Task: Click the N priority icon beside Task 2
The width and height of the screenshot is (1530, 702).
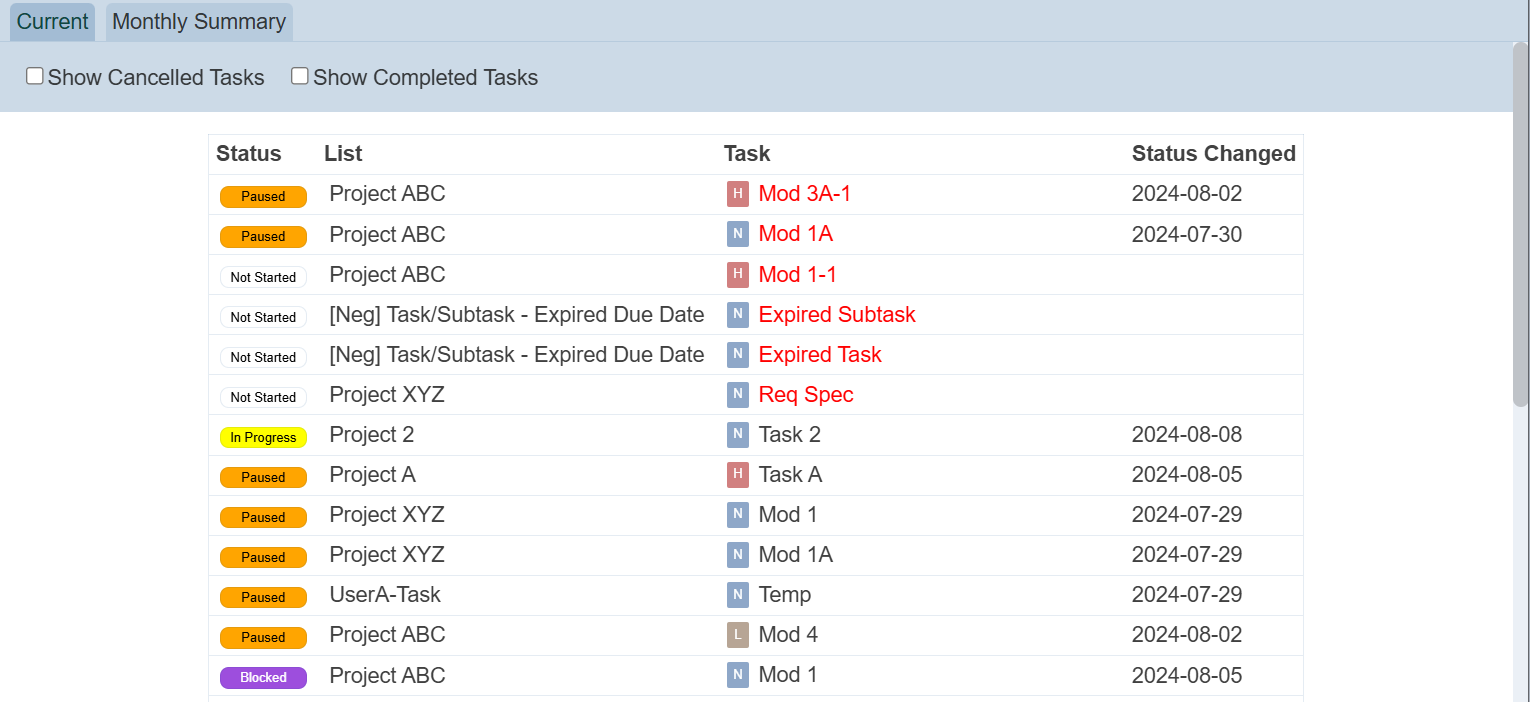Action: [737, 435]
